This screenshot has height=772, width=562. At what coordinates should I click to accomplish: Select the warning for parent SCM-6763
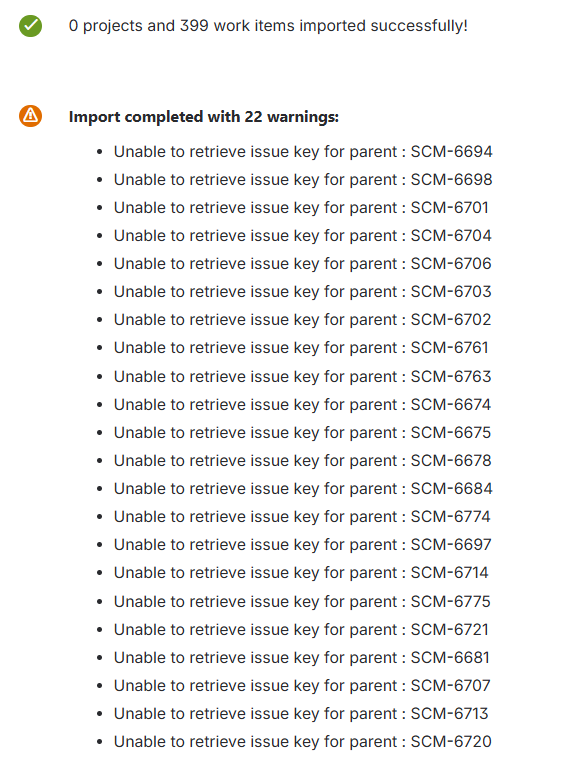pyautogui.click(x=302, y=377)
